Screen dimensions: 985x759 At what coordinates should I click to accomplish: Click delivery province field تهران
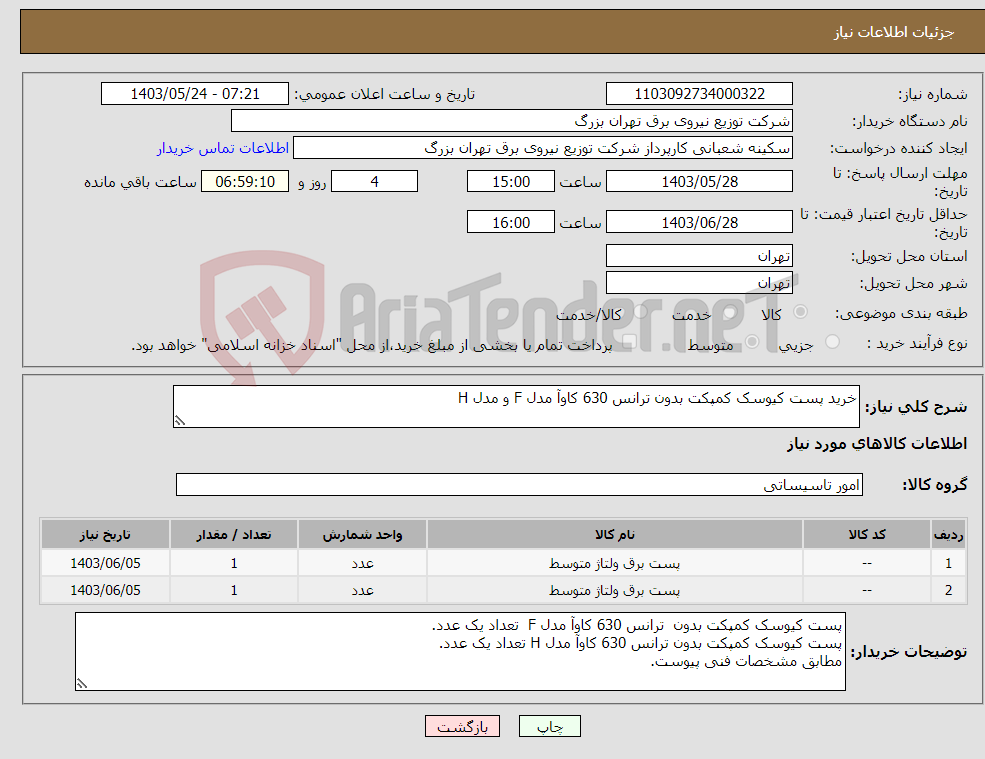pyautogui.click(x=699, y=256)
